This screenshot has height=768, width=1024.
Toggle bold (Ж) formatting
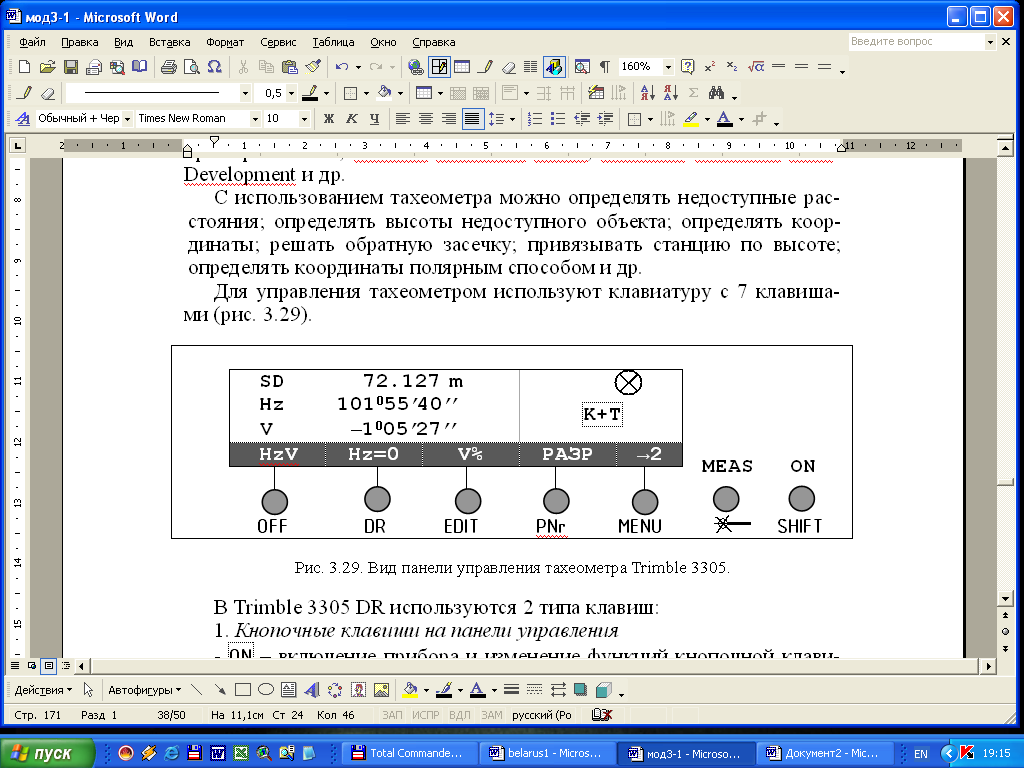click(328, 119)
